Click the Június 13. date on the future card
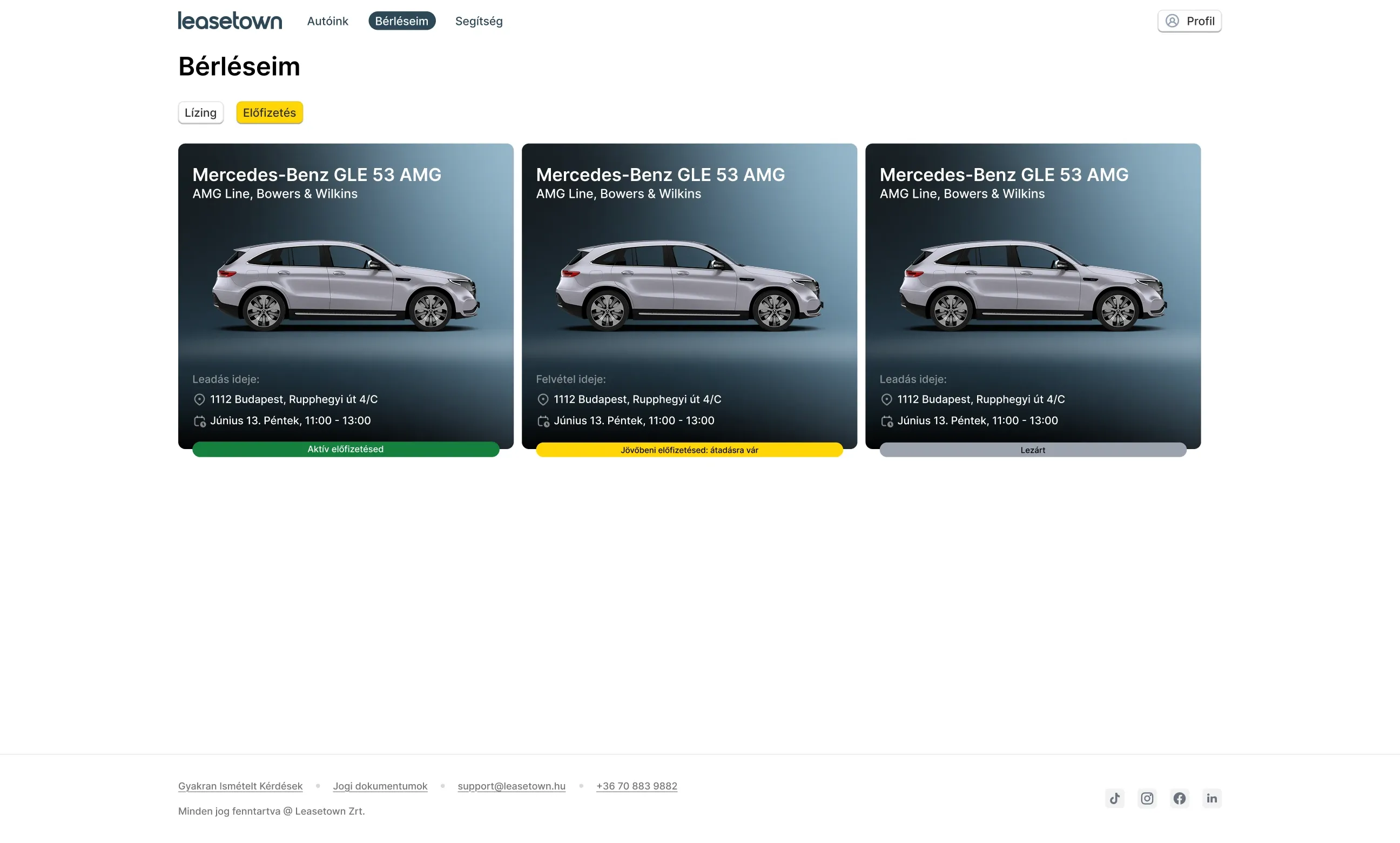This screenshot has height=843, width=1400. (634, 421)
